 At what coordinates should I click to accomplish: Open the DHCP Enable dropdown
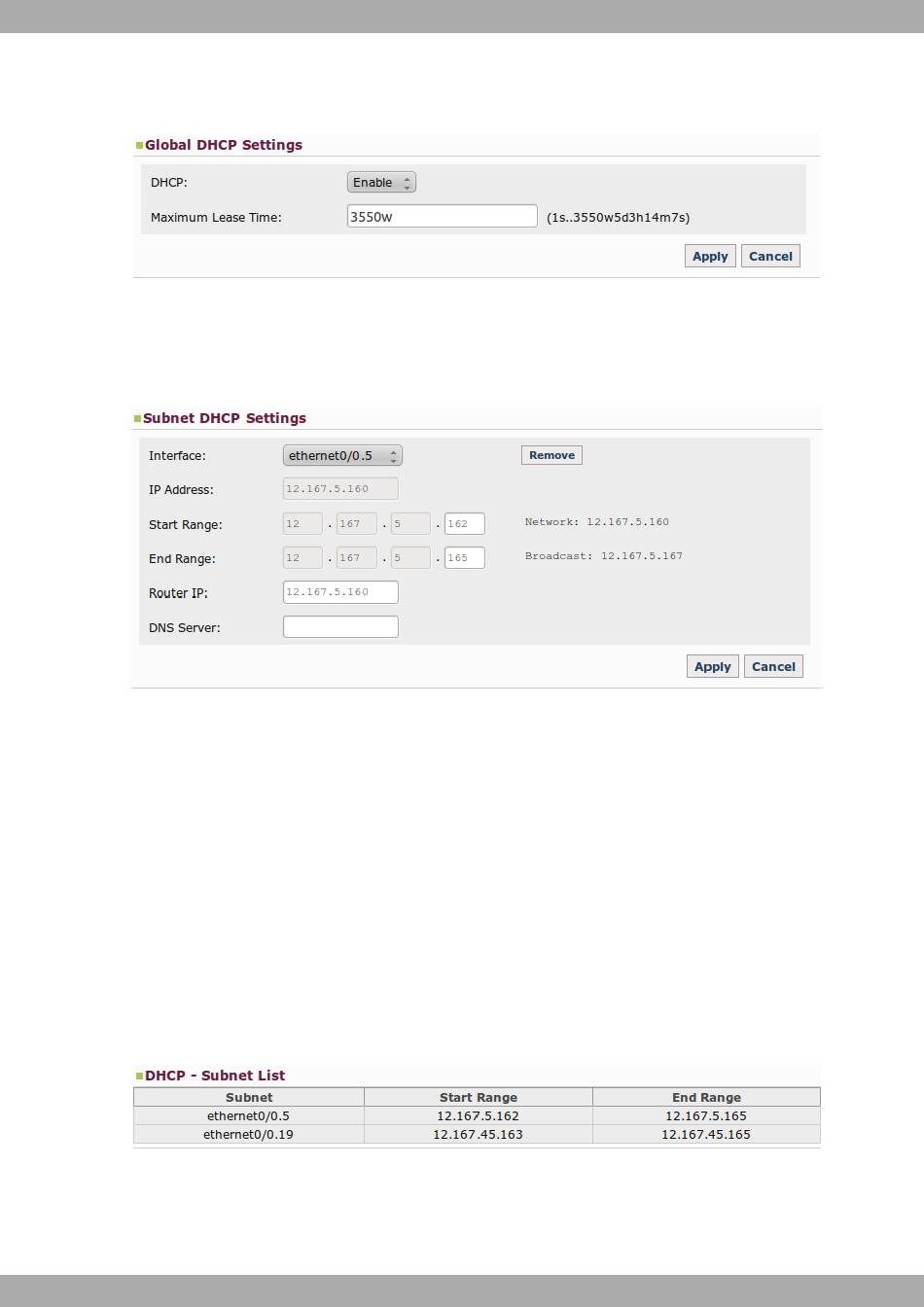(x=381, y=182)
